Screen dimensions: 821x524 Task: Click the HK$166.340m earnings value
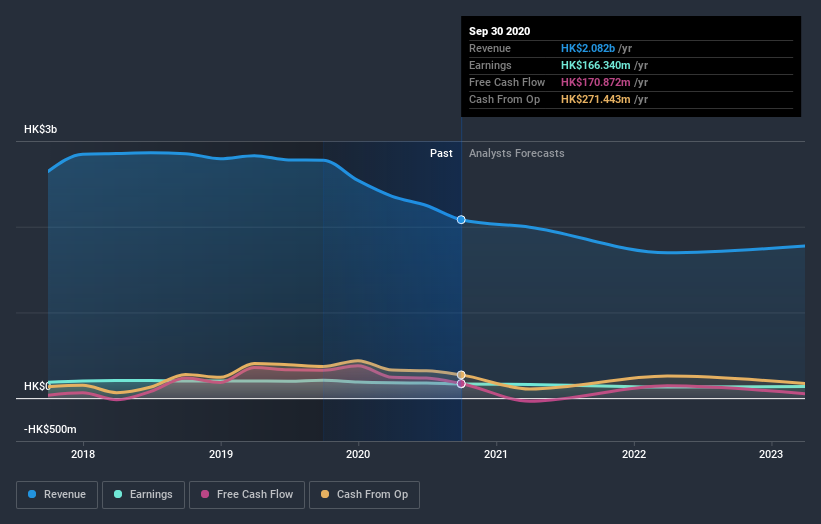click(x=596, y=65)
